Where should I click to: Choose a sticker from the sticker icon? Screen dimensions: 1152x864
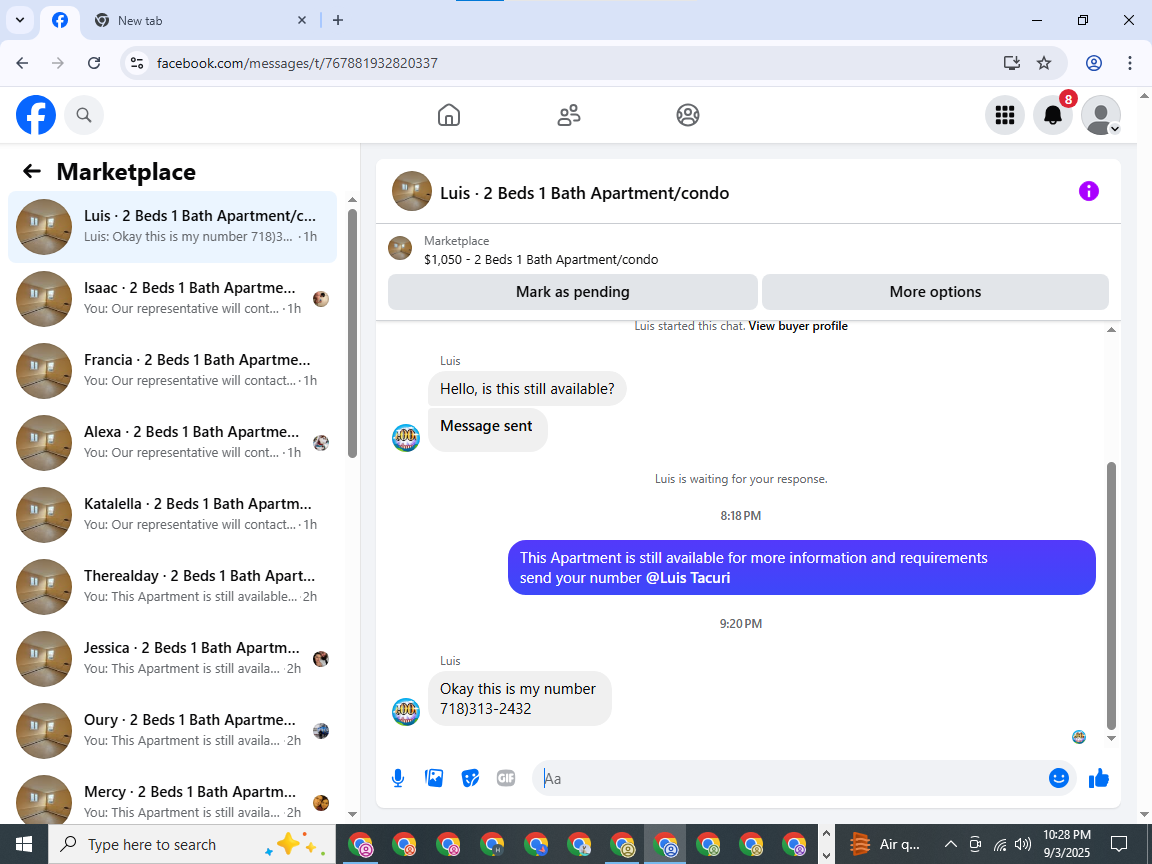(x=470, y=778)
